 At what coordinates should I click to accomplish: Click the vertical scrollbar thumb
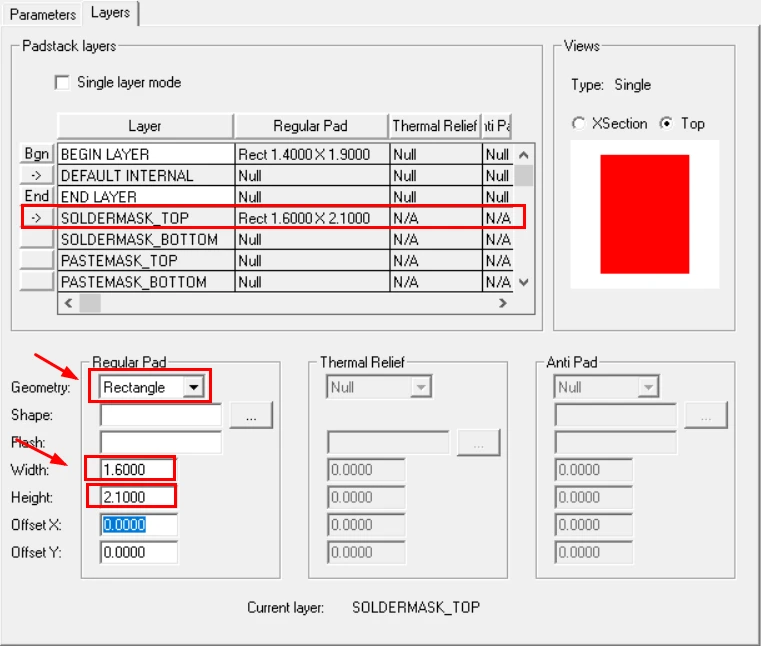pos(524,175)
